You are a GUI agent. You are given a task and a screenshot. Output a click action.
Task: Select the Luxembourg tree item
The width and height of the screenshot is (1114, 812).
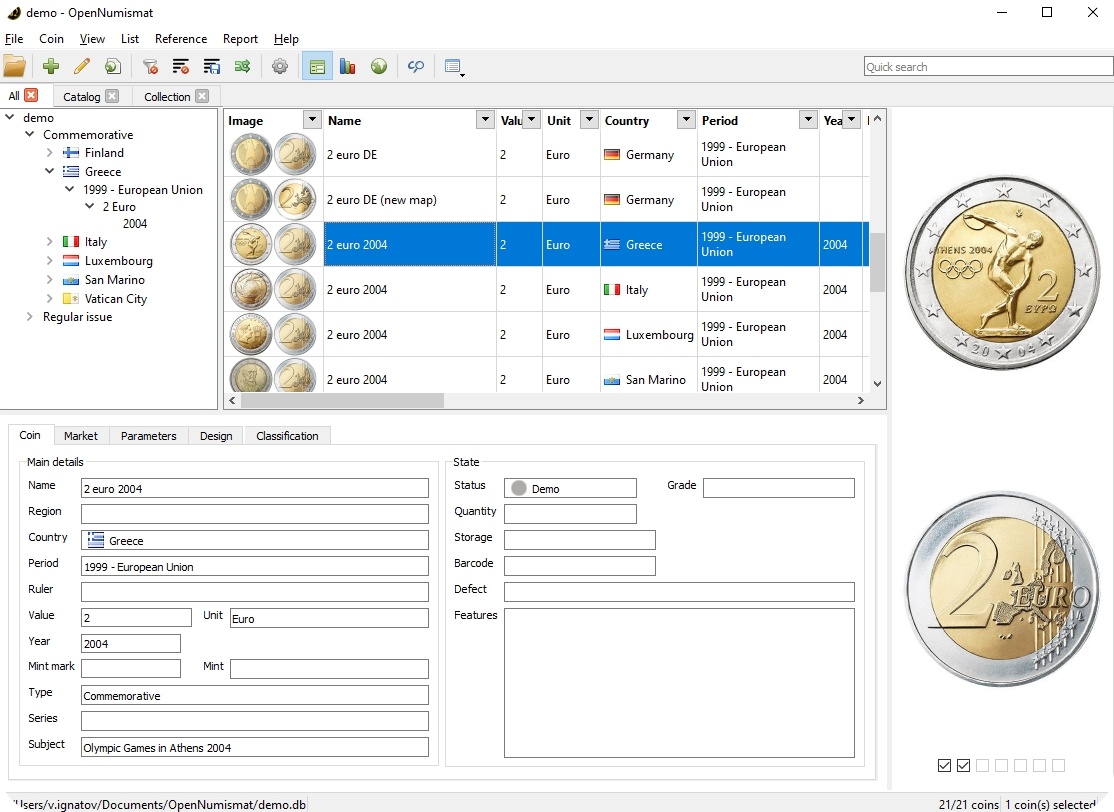(119, 261)
